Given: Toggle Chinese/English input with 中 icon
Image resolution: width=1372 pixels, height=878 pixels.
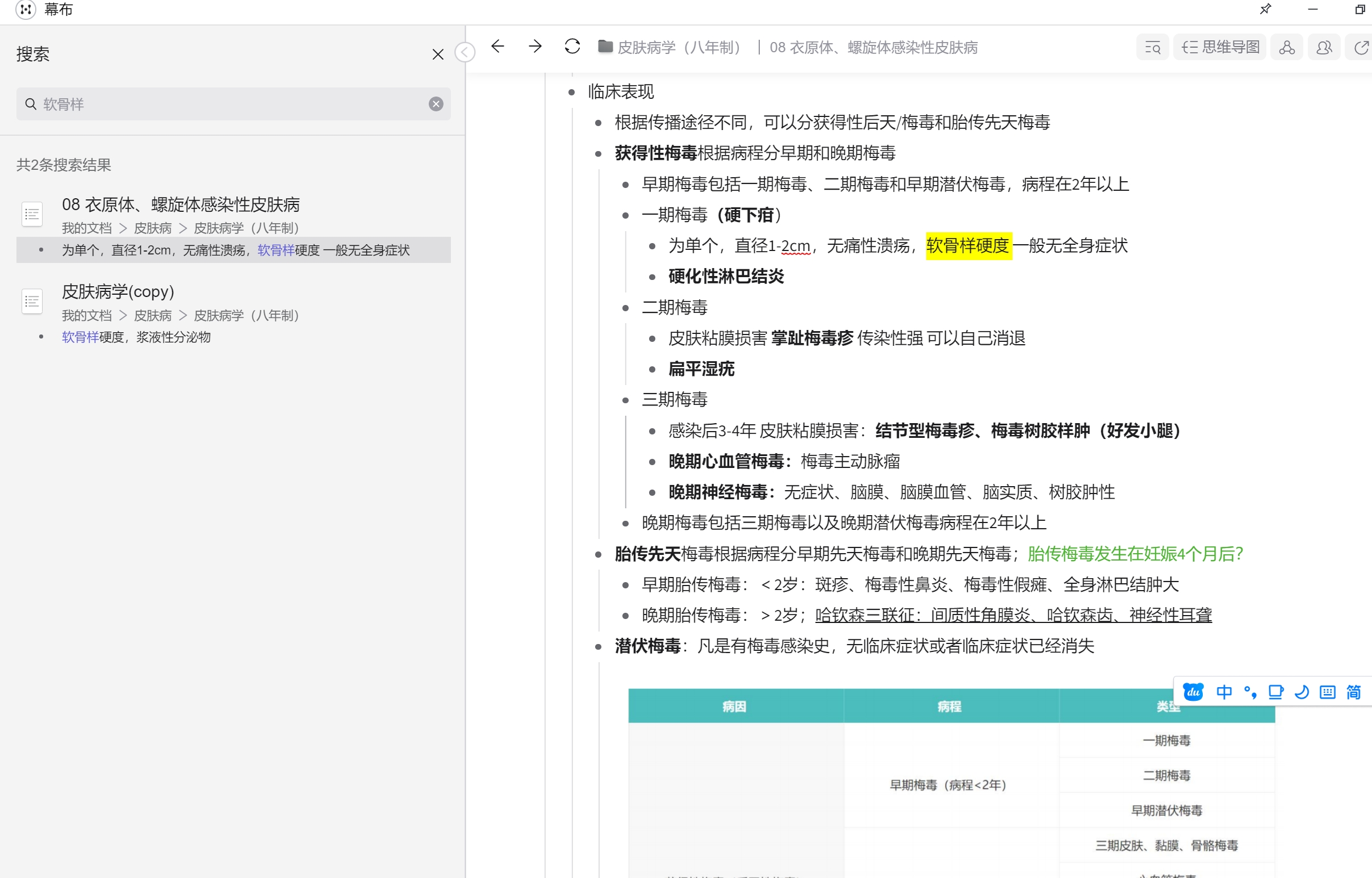Looking at the screenshot, I should [1224, 692].
